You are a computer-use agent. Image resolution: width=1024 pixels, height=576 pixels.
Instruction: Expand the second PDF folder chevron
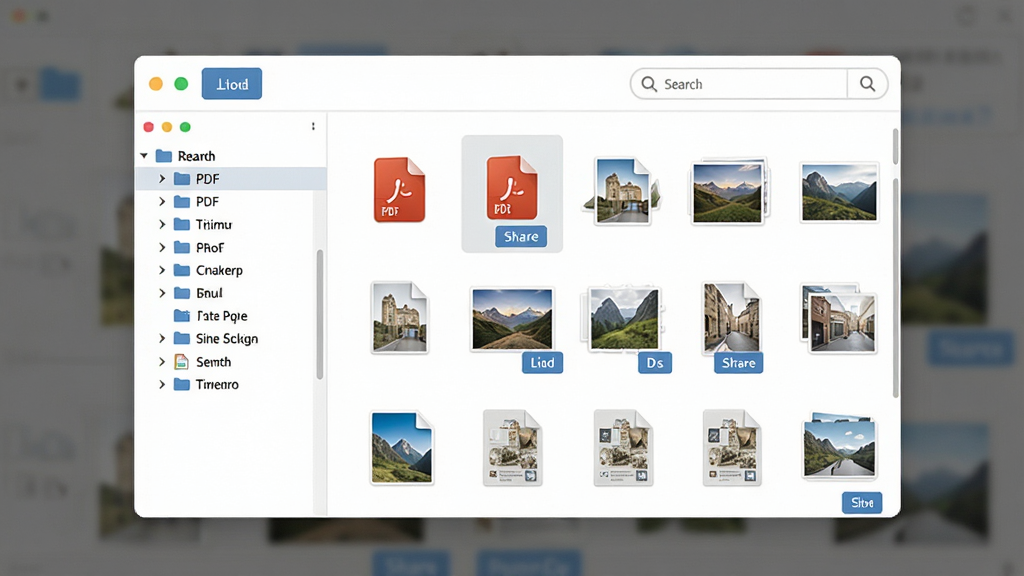point(162,202)
